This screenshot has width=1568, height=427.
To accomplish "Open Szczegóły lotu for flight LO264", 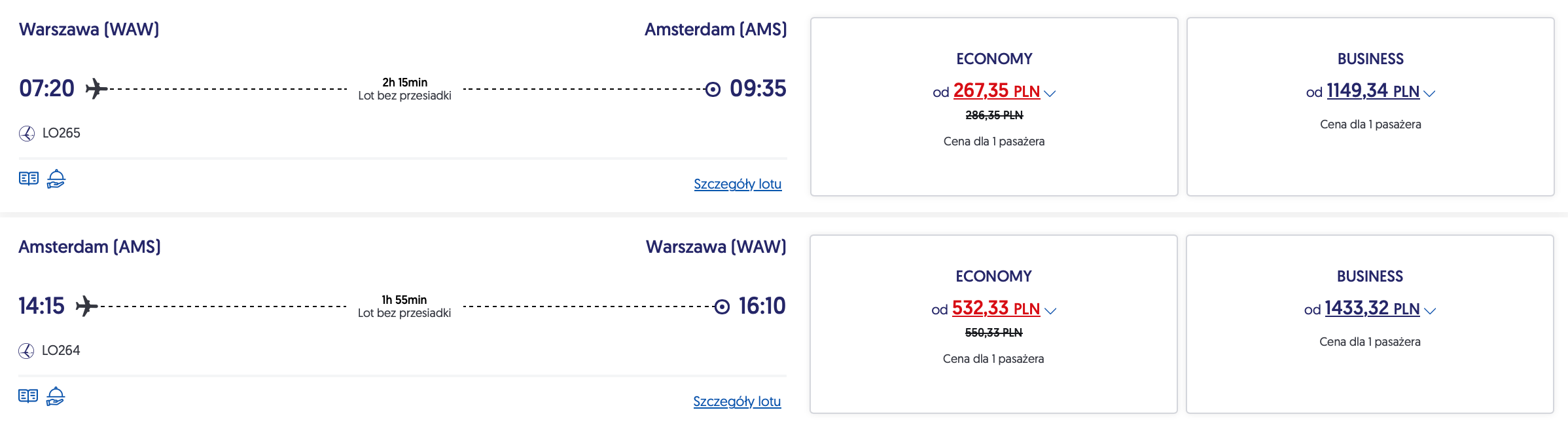I will [x=737, y=401].
